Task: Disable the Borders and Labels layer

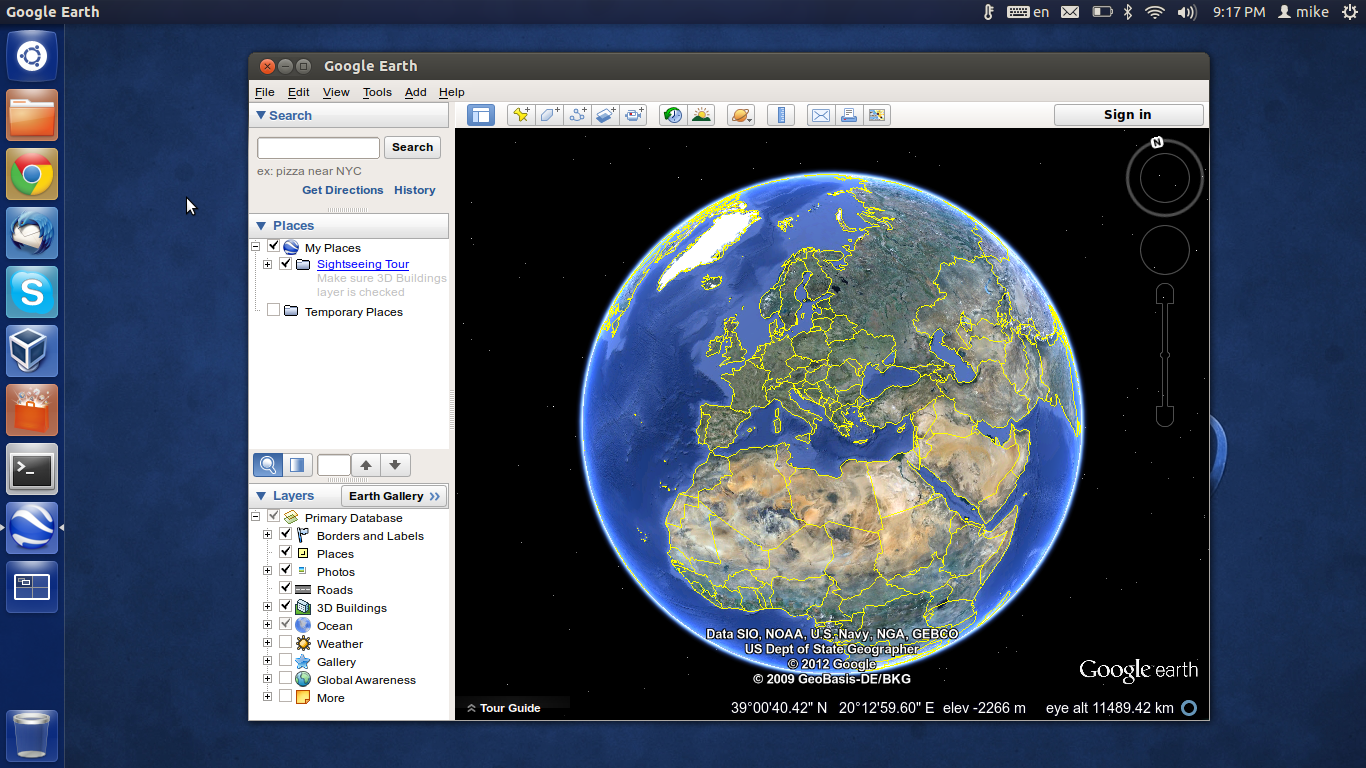Action: point(286,534)
